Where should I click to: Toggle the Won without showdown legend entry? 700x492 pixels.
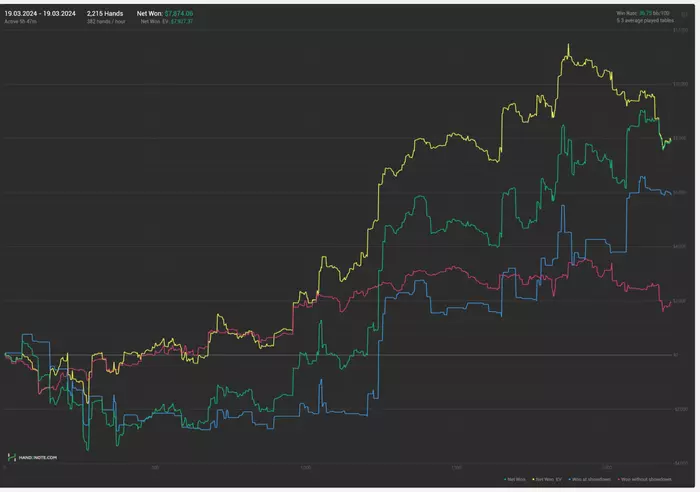644,479
